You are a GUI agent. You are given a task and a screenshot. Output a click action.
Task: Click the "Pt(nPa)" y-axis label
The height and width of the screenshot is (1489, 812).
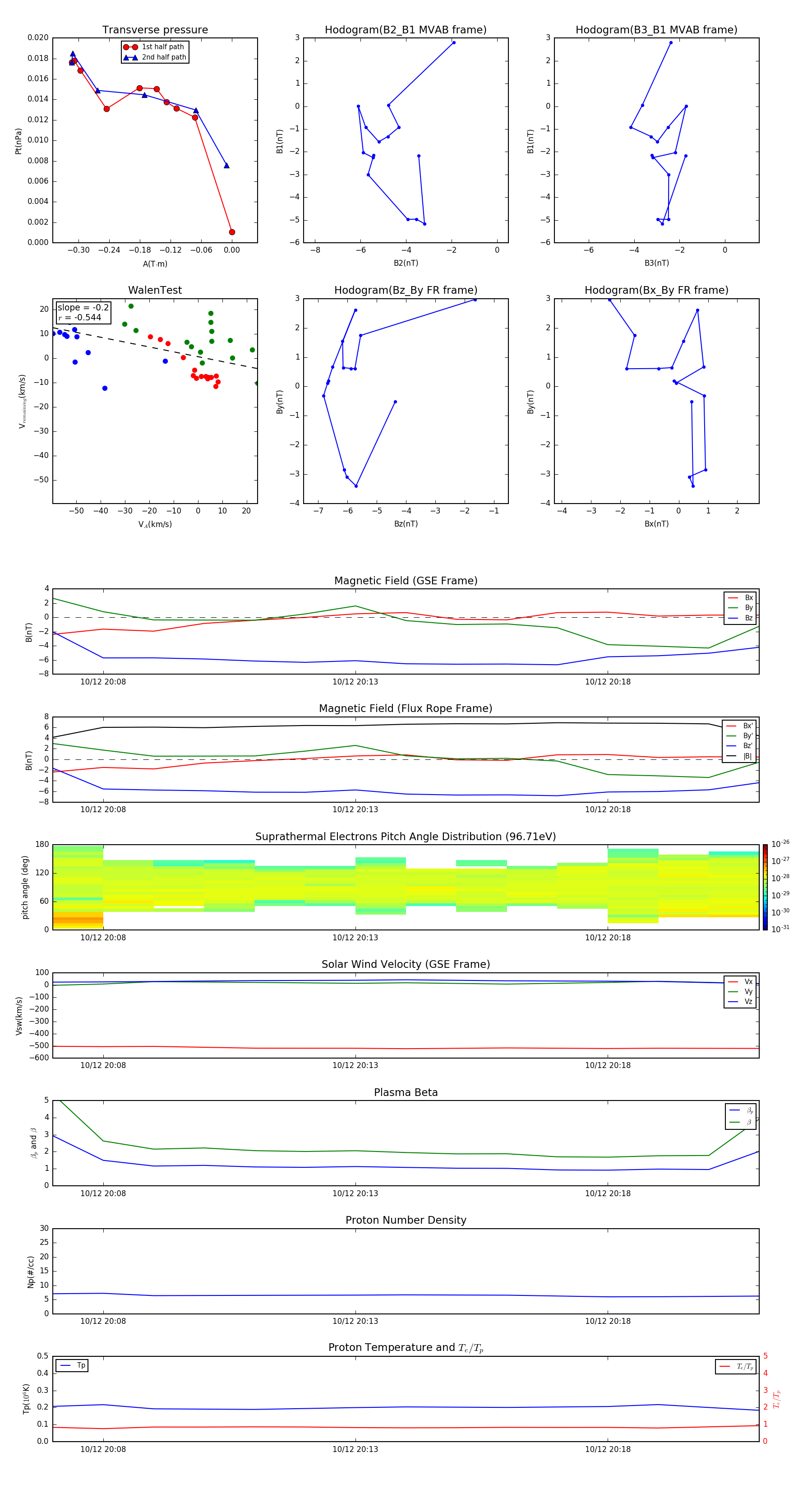[x=18, y=140]
